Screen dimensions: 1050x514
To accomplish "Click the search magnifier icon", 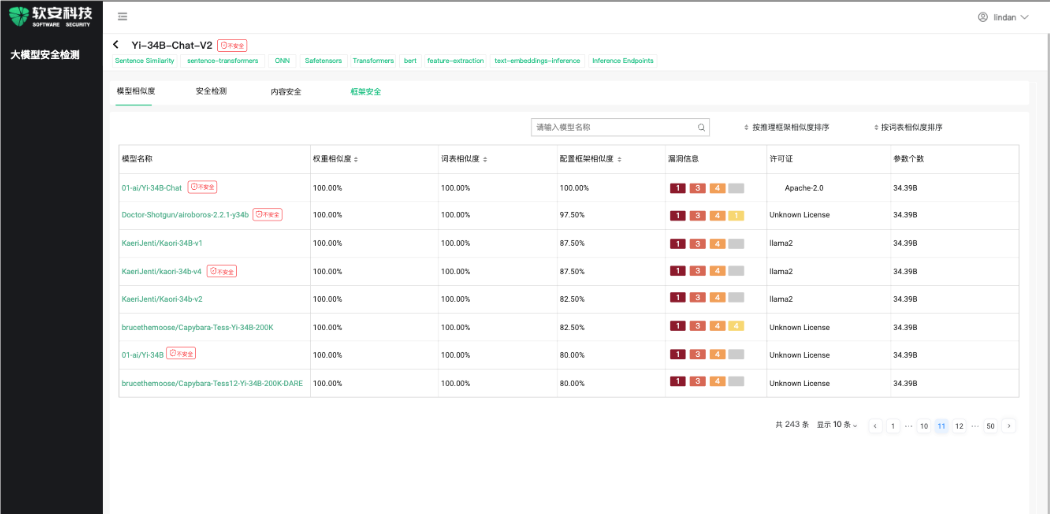I will (x=701, y=127).
